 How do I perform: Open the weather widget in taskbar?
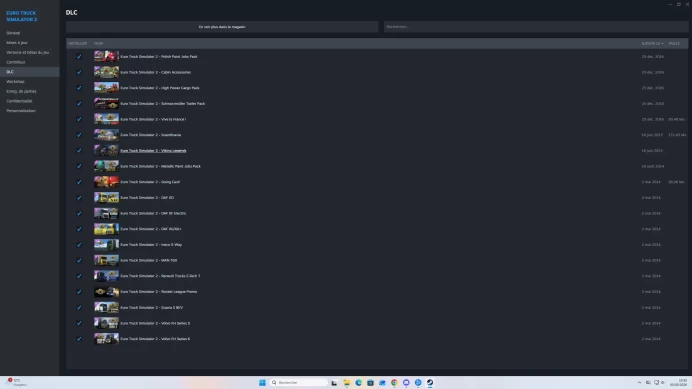click(x=16, y=382)
